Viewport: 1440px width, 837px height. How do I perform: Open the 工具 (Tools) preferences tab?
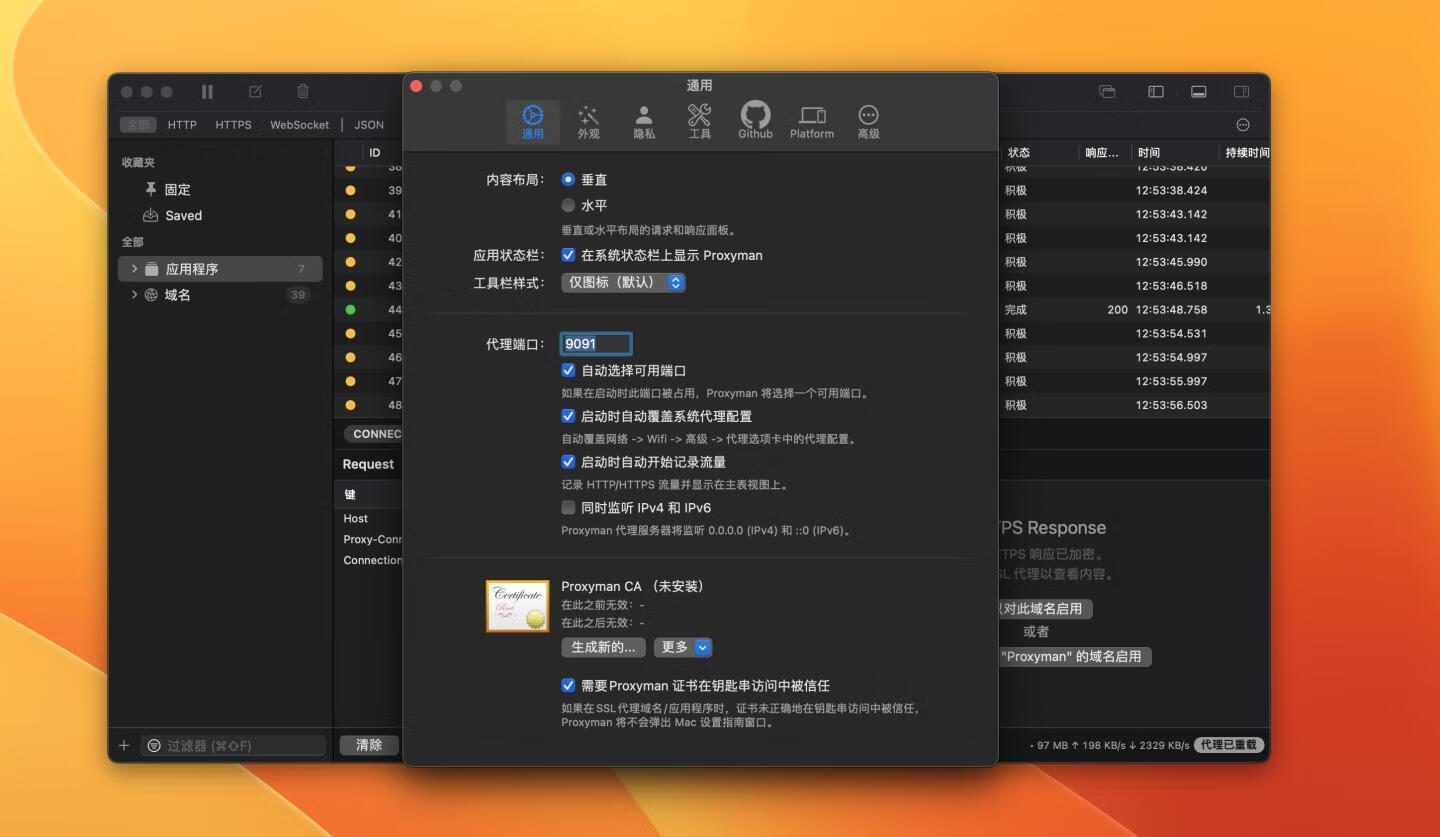(699, 122)
